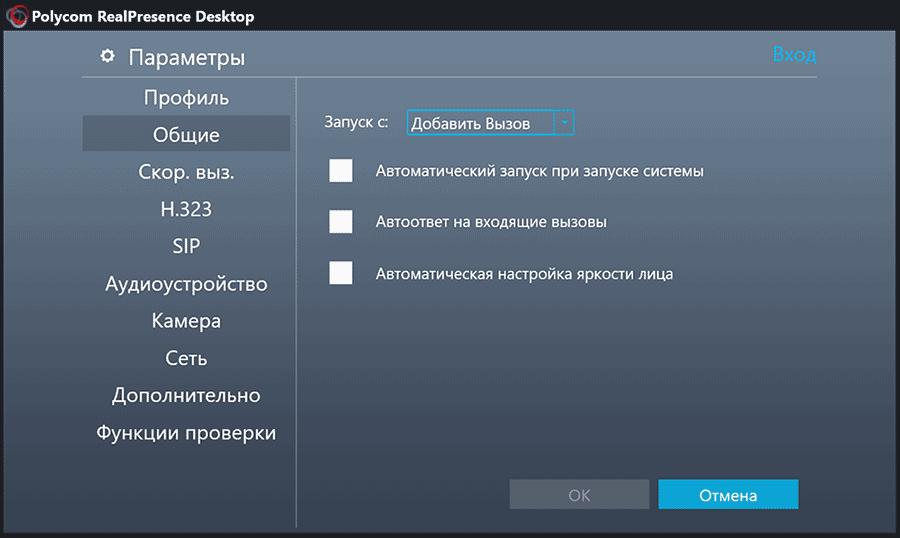Image resolution: width=900 pixels, height=538 pixels.
Task: Open the Сеть settings section
Action: [x=186, y=358]
